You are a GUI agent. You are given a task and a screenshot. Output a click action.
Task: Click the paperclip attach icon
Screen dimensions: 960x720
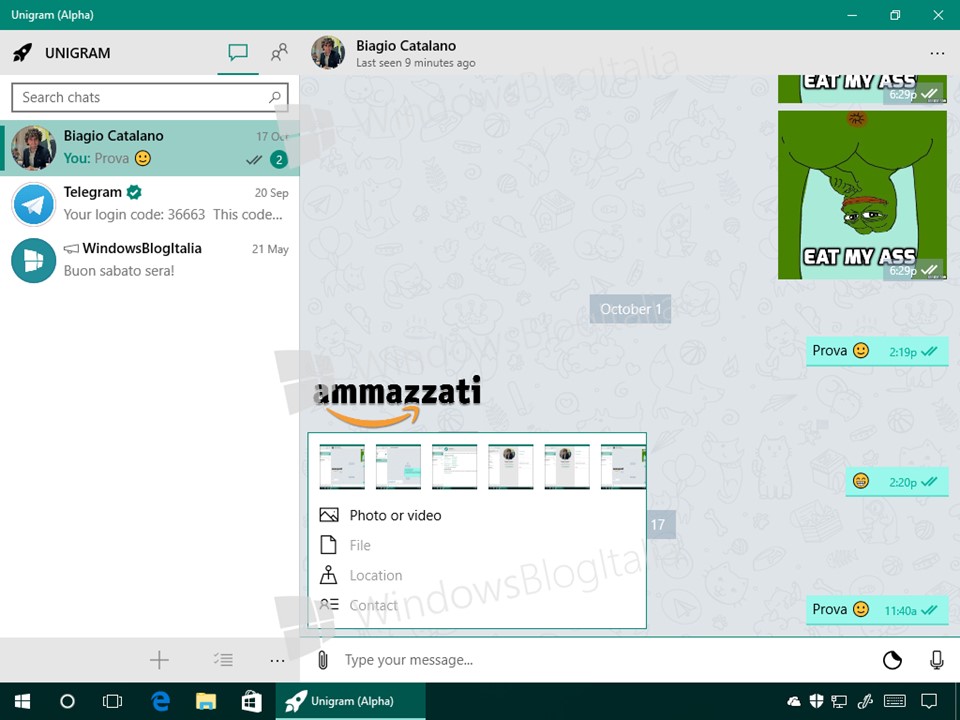coord(323,660)
